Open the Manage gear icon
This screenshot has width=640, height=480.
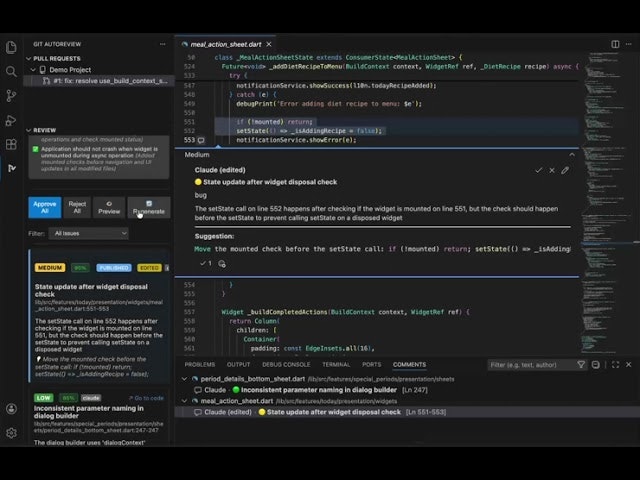[x=11, y=433]
